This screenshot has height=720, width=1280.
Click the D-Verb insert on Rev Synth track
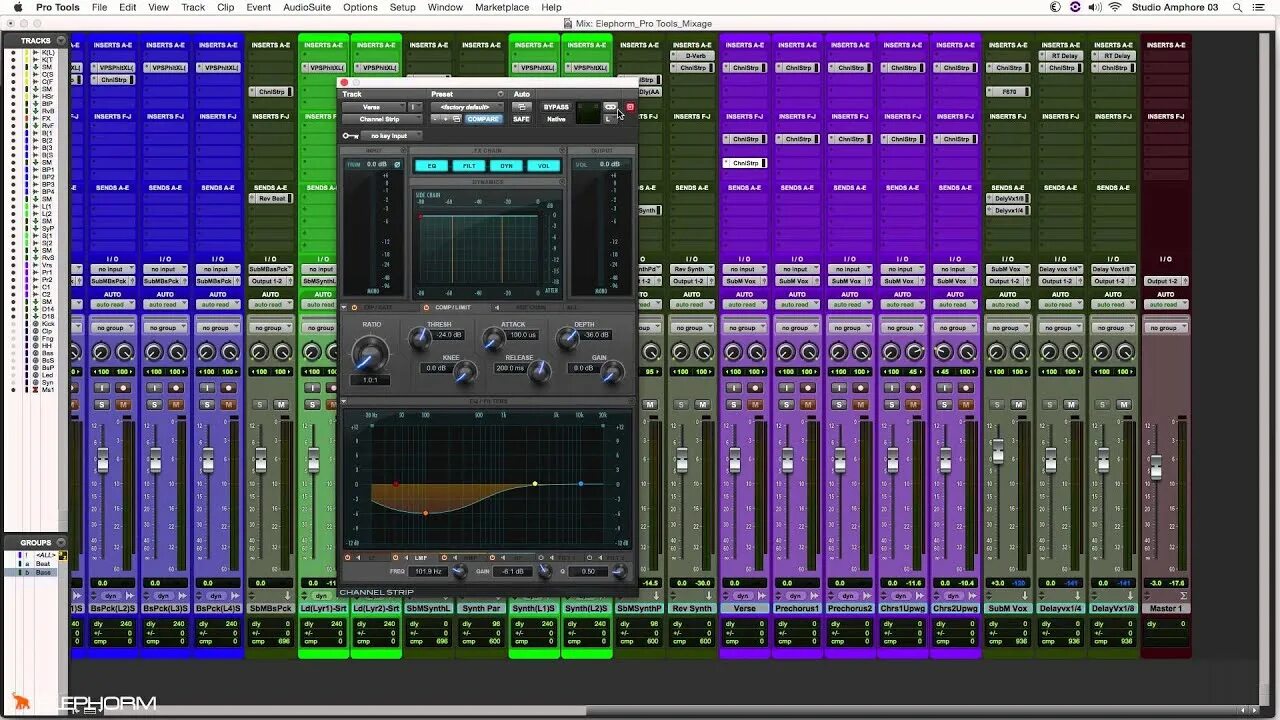click(692, 56)
